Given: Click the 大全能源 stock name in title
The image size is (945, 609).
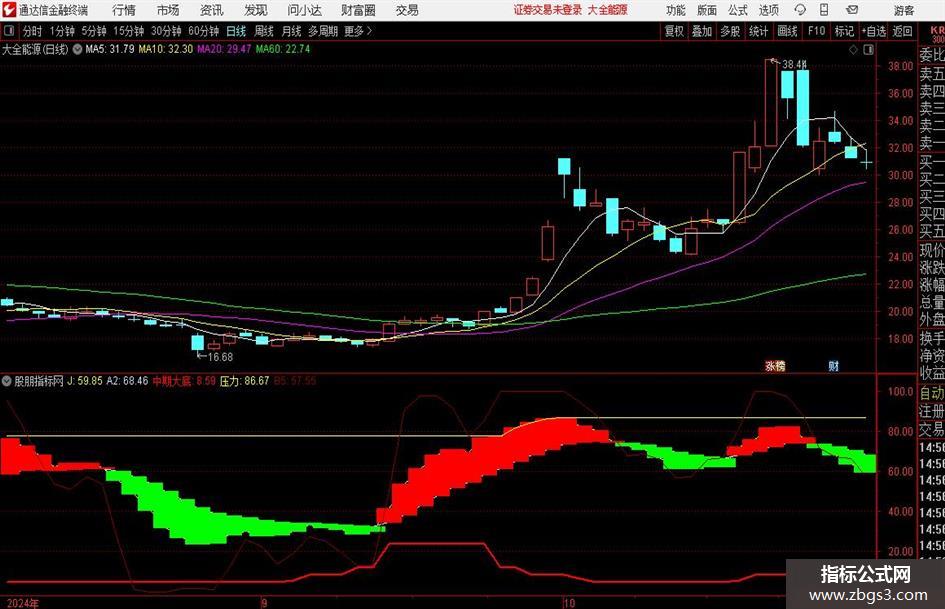Looking at the screenshot, I should point(608,10).
